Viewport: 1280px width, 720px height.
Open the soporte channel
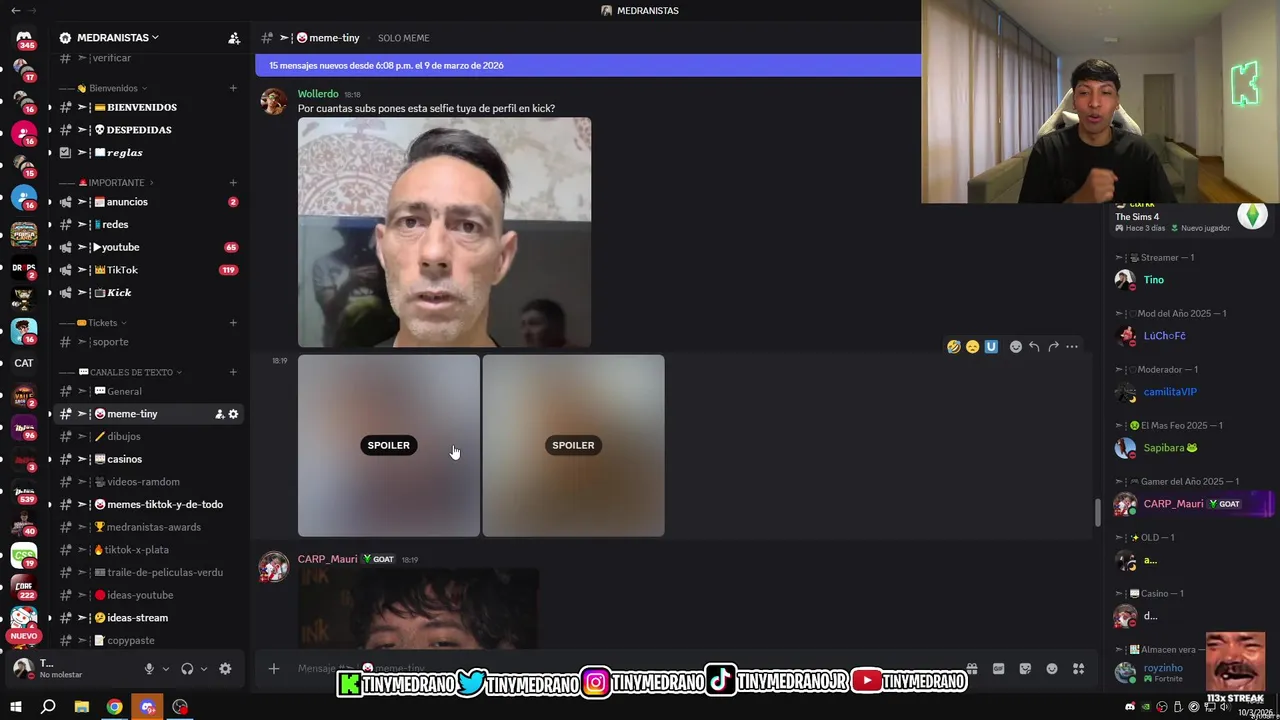coord(148,342)
